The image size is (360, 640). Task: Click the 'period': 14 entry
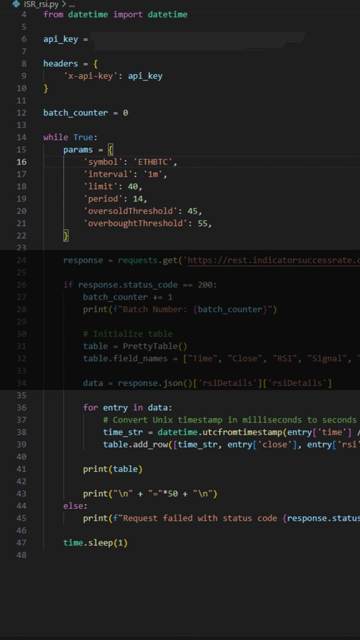[x=115, y=199]
